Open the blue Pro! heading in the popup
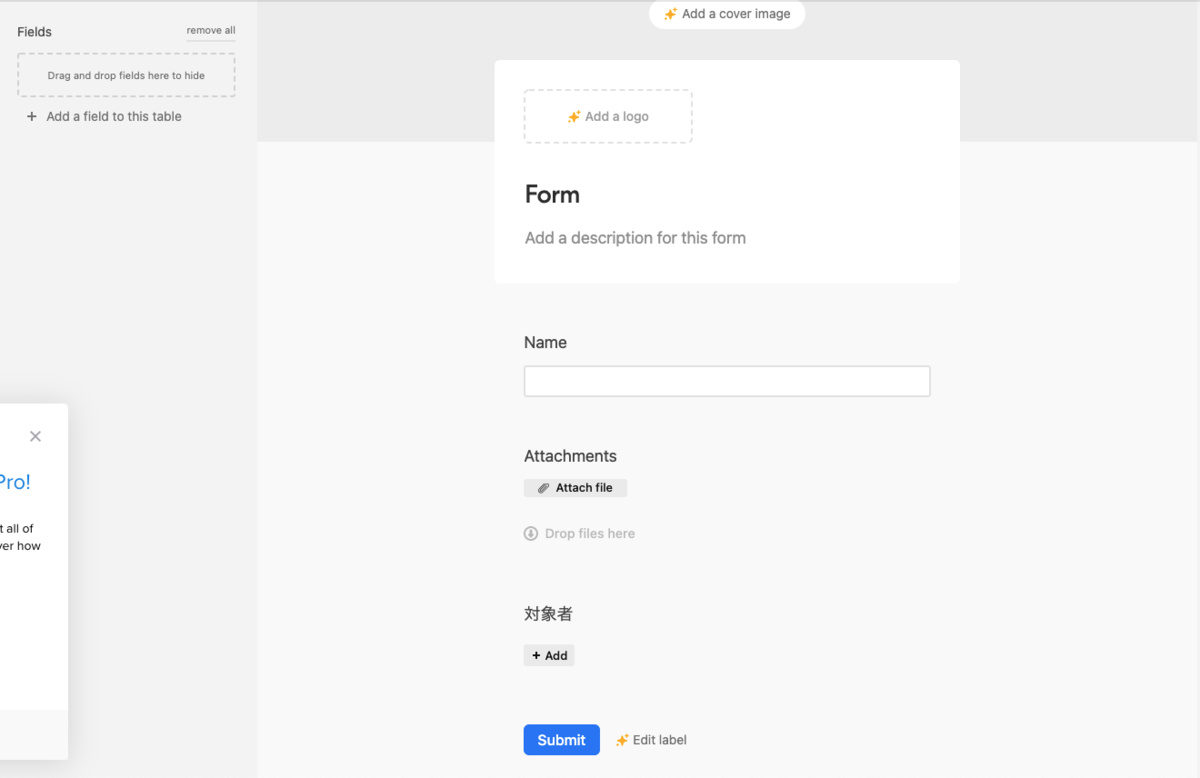This screenshot has width=1200, height=778. coord(14,482)
